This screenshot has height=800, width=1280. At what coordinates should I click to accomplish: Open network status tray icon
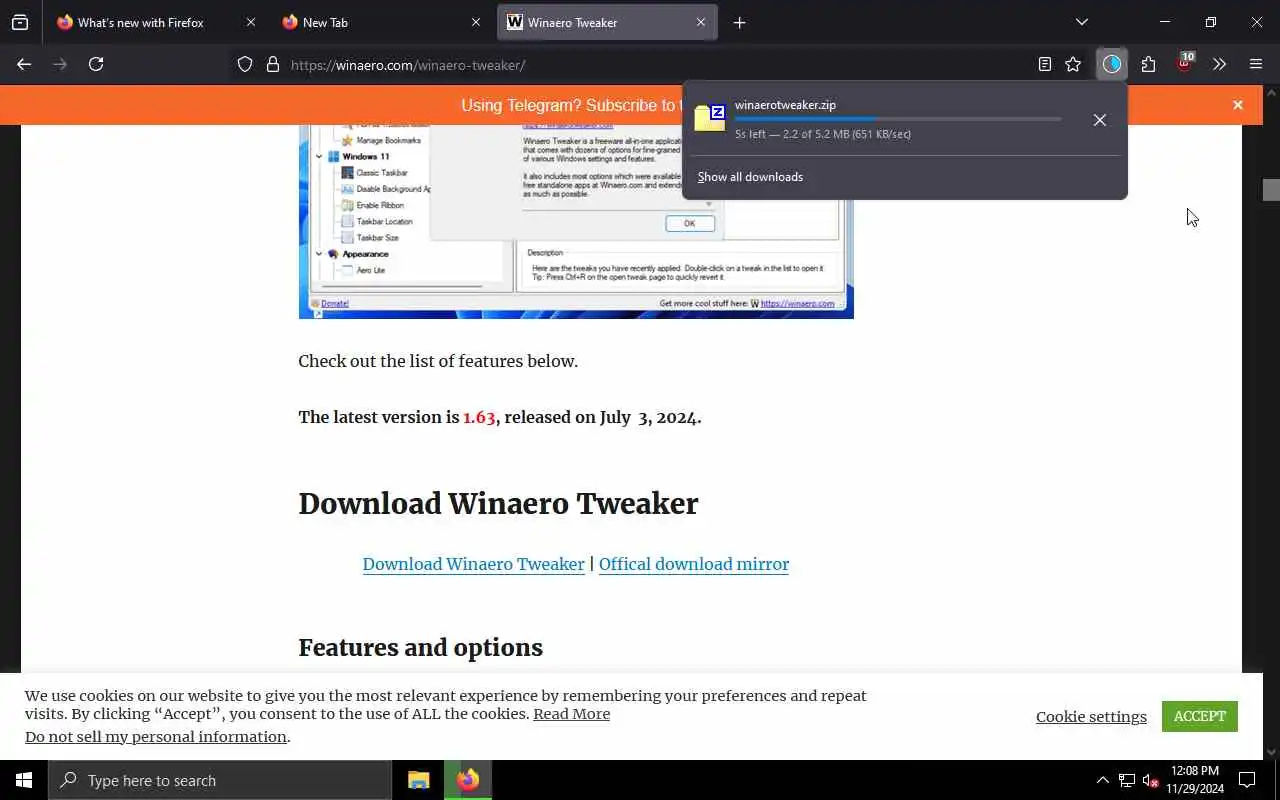pos(1127,780)
